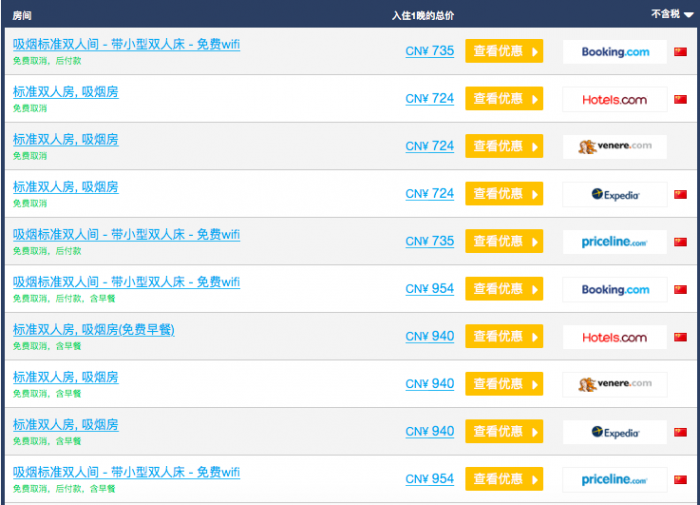Open CN¥ 954 price link for Booking.com
Viewport: 700px width, 505px height.
tap(429, 288)
